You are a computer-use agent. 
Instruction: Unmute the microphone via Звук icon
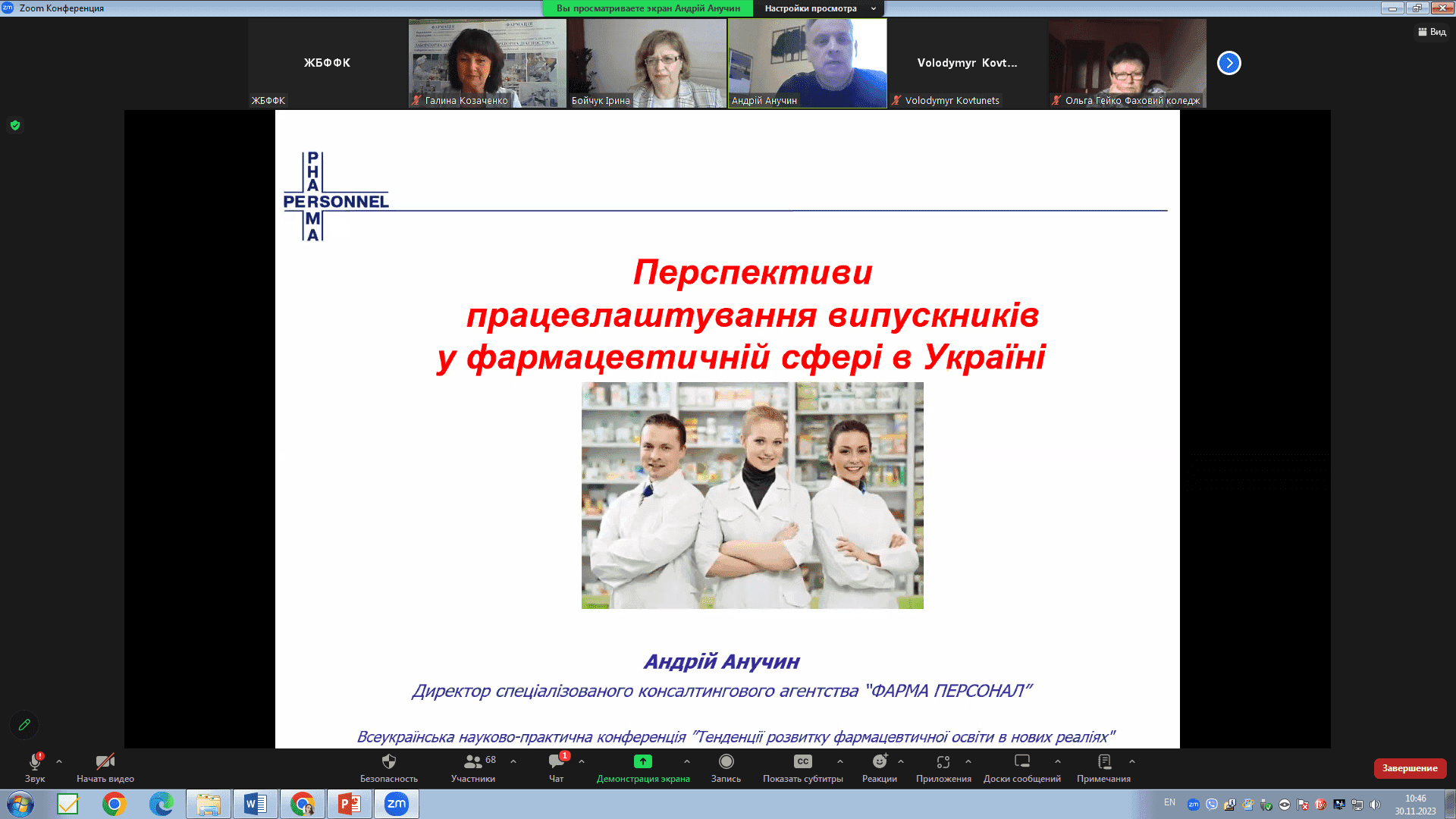tap(35, 767)
